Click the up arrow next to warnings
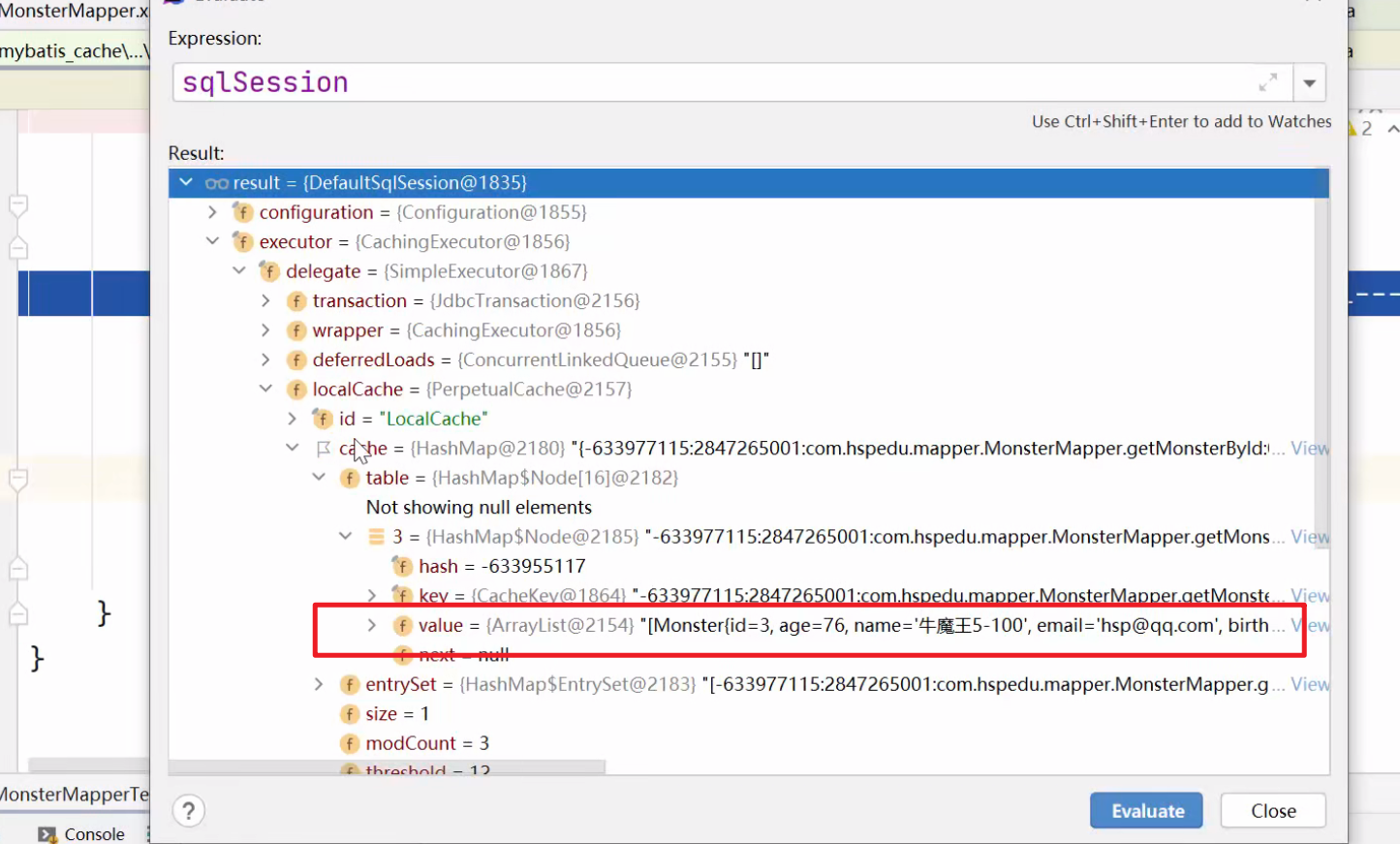 [x=1392, y=129]
